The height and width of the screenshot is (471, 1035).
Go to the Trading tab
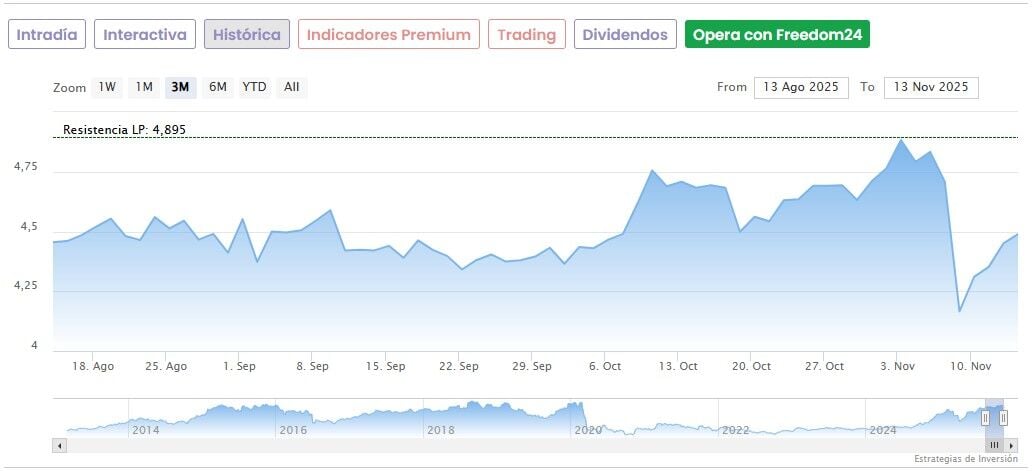pos(527,35)
